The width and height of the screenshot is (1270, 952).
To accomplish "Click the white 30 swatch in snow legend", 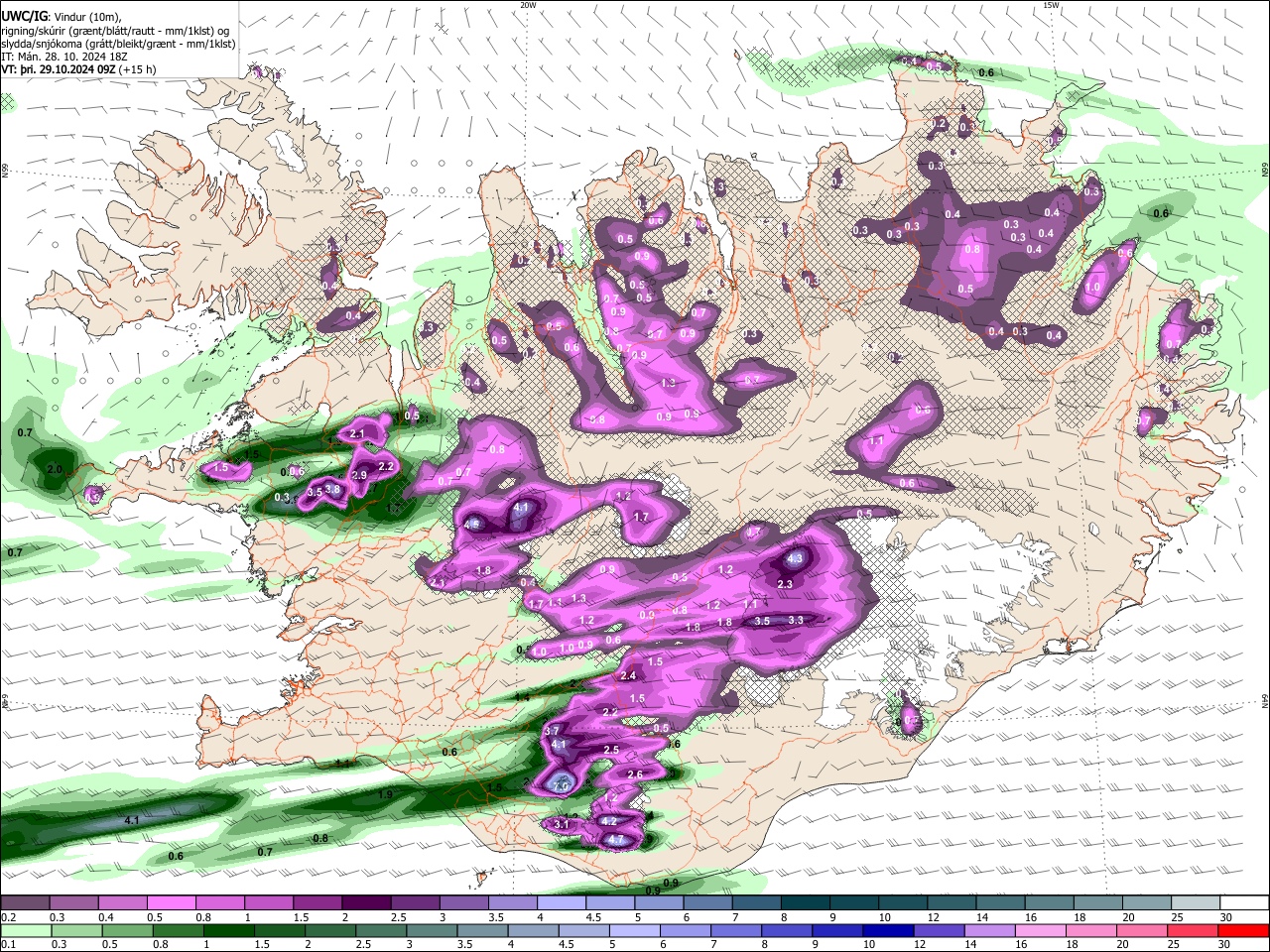I will [x=1244, y=902].
